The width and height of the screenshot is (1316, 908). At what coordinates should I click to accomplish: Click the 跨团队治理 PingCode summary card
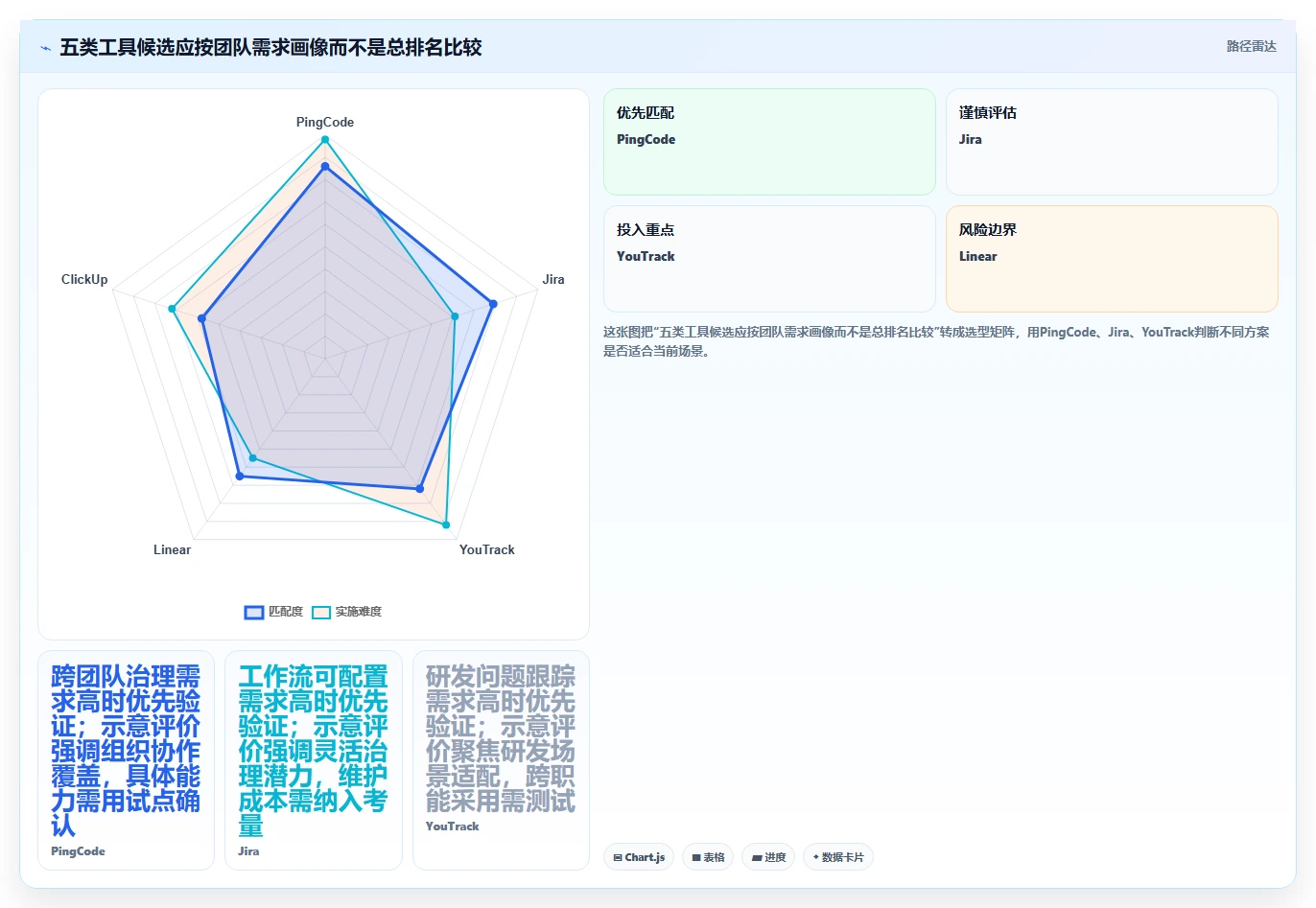[x=126, y=760]
